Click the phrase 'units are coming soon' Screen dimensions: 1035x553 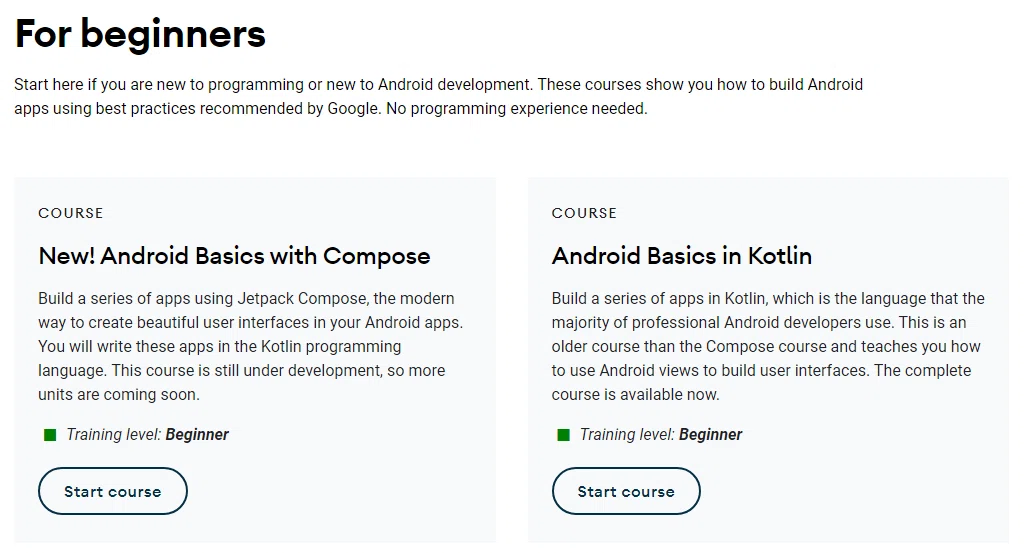(117, 395)
